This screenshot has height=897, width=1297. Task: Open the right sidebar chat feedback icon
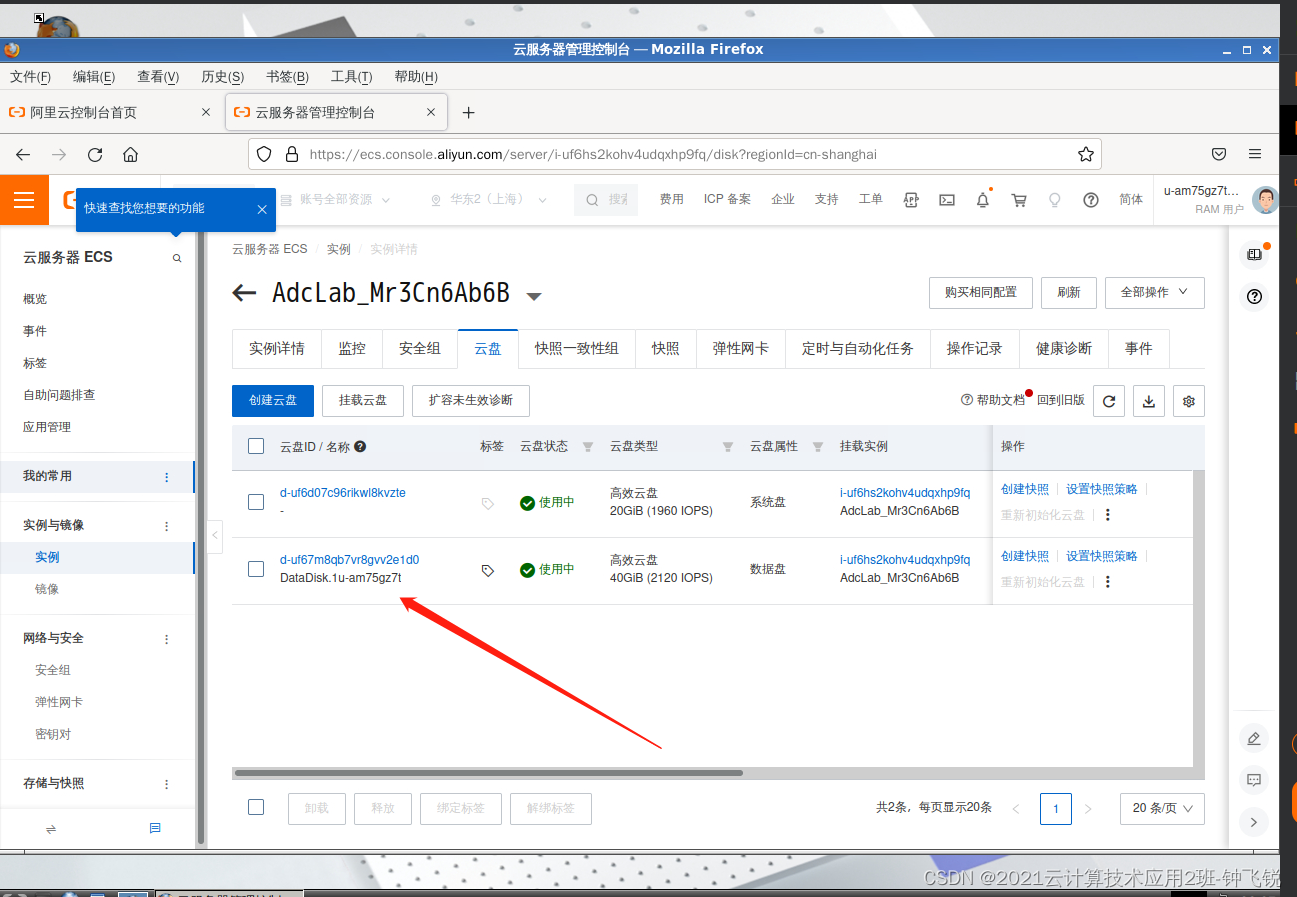[x=1253, y=780]
